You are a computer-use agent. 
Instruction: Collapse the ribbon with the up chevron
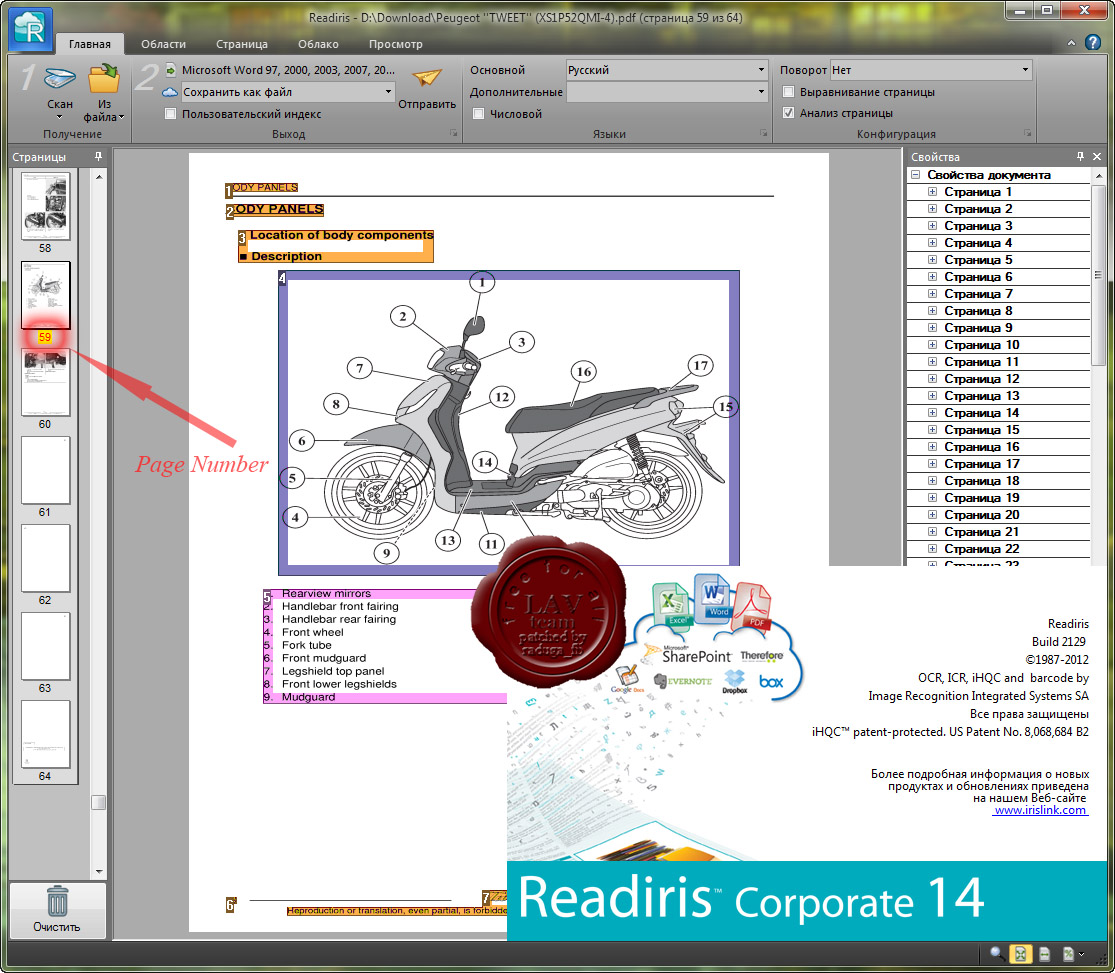point(1071,43)
